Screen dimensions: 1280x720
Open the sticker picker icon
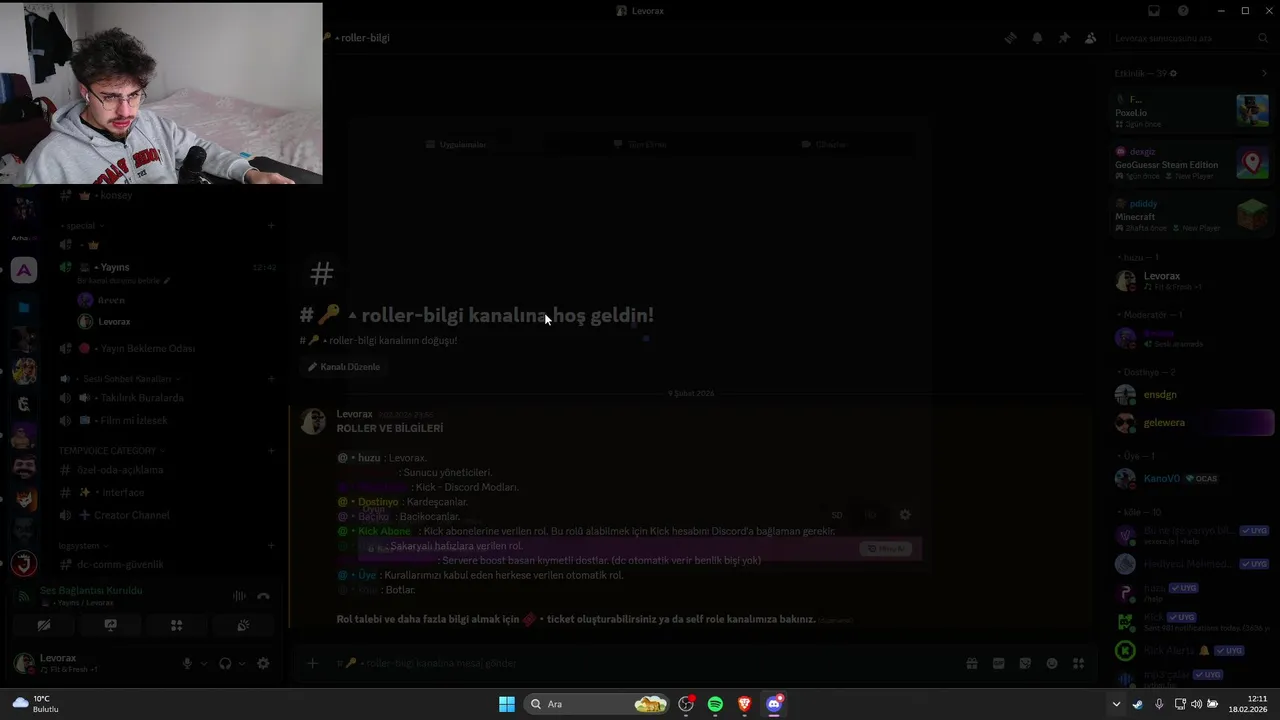tap(1025, 663)
